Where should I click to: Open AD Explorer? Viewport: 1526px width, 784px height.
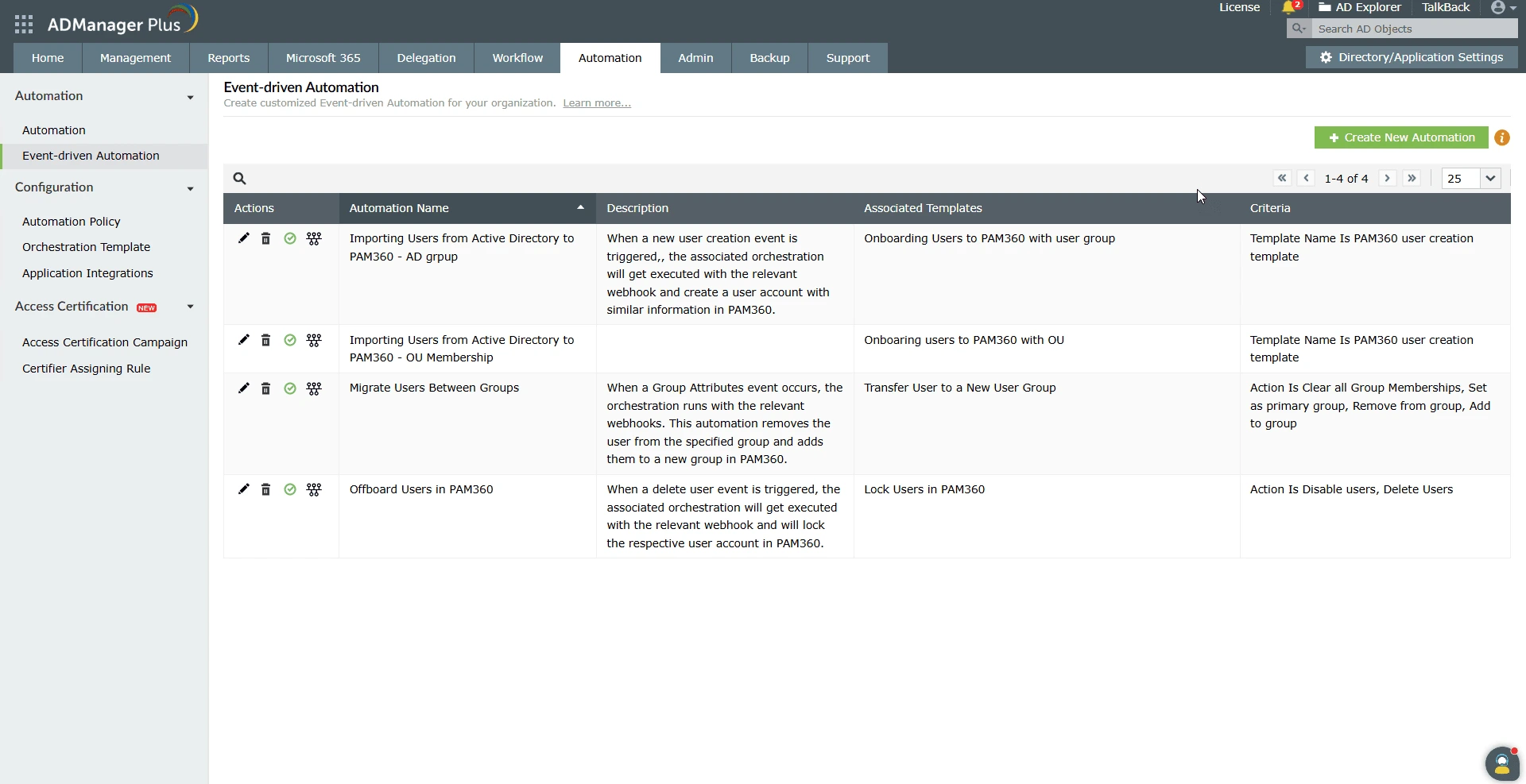click(1360, 7)
